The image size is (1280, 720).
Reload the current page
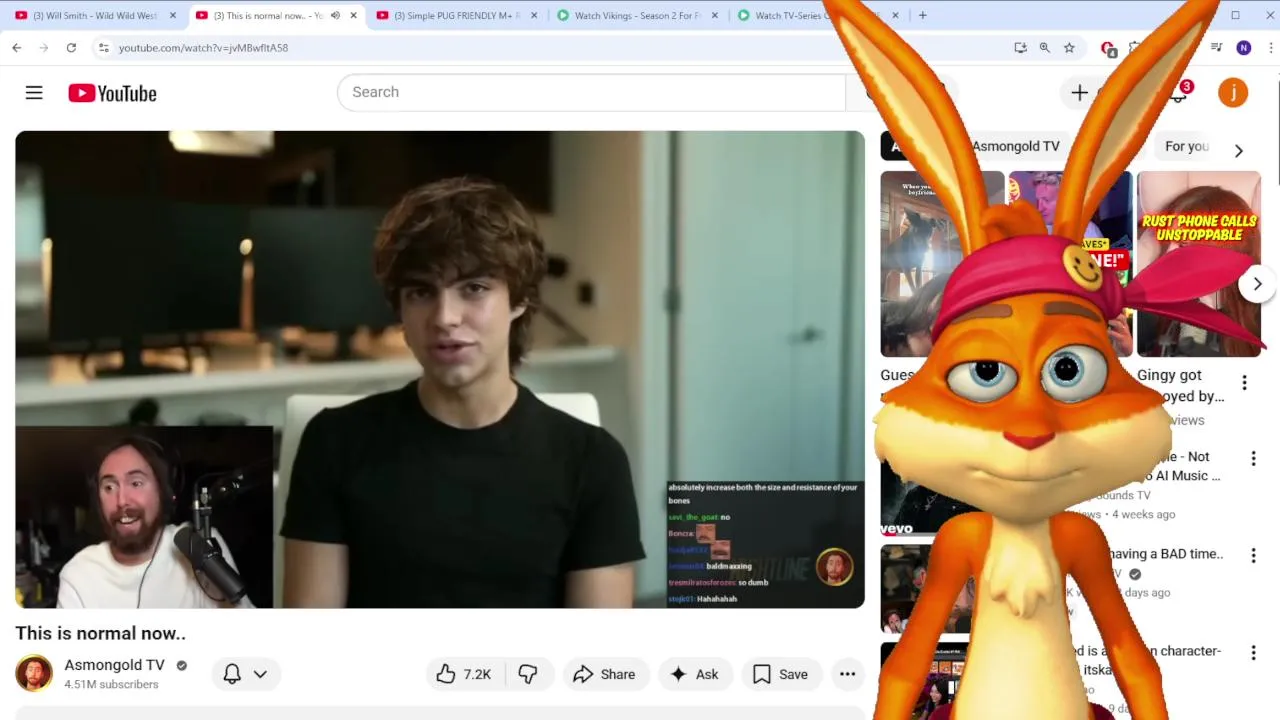coord(71,47)
